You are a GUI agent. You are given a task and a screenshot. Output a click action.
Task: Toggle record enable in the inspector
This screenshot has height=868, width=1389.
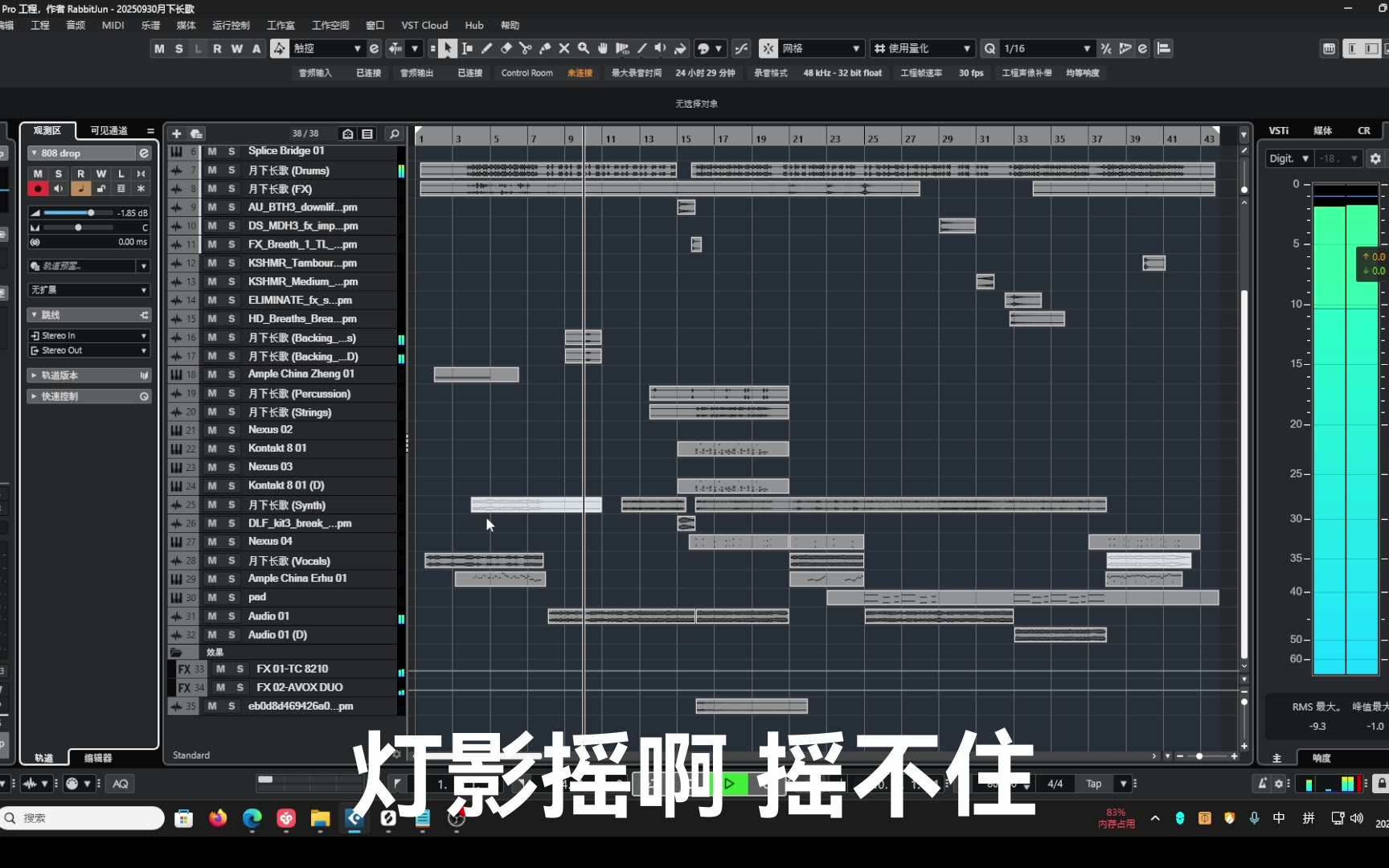point(38,189)
